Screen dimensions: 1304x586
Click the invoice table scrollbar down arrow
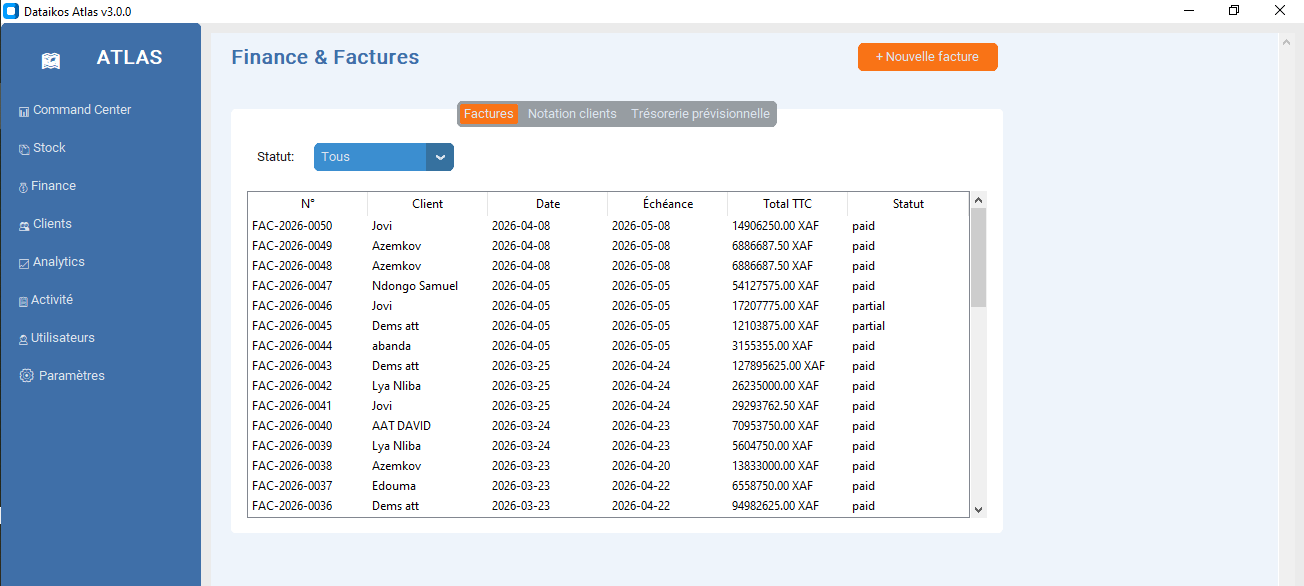tap(979, 509)
